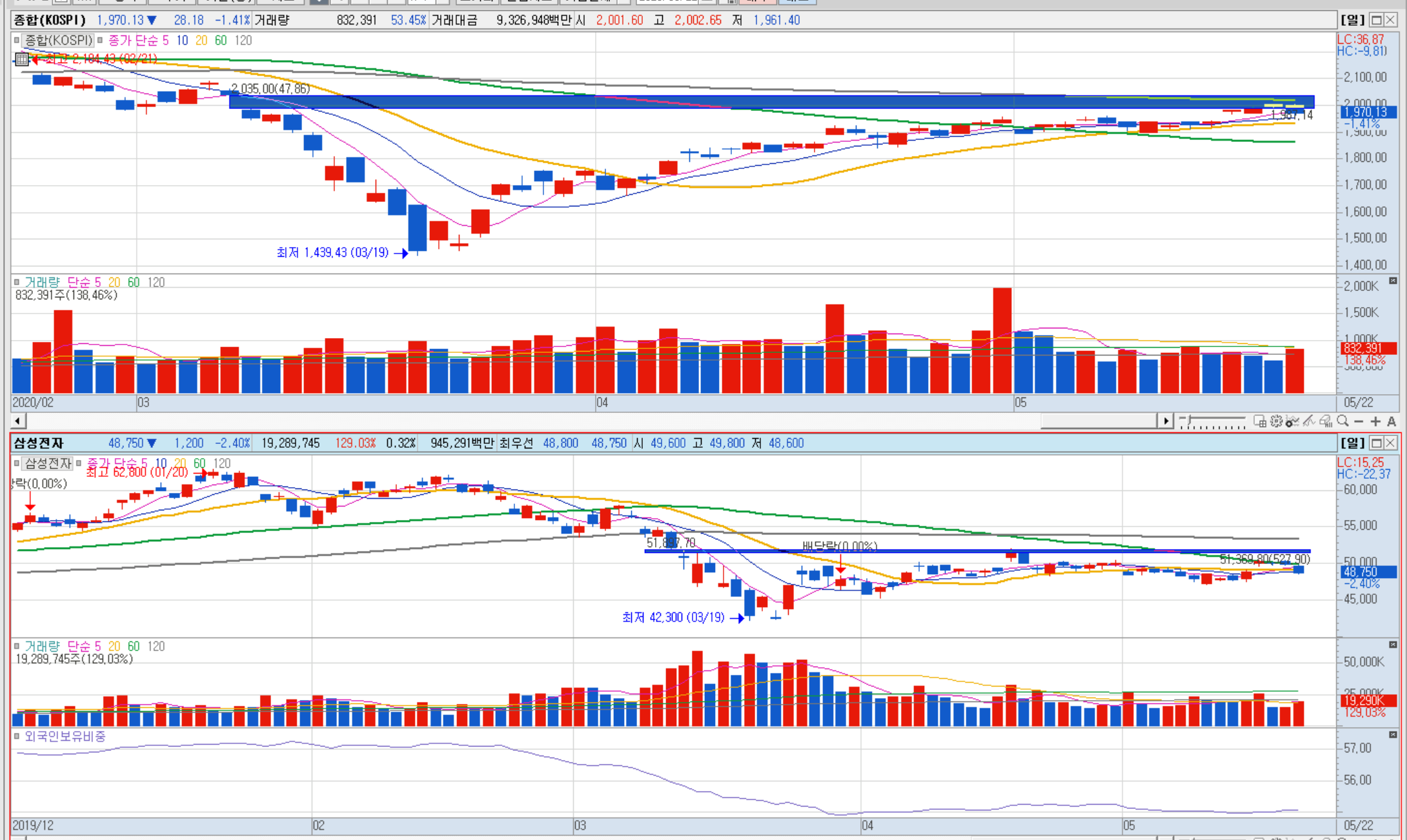Click the 'A' auto-scale icon
Screen dimensions: 1407x840
(1391, 421)
